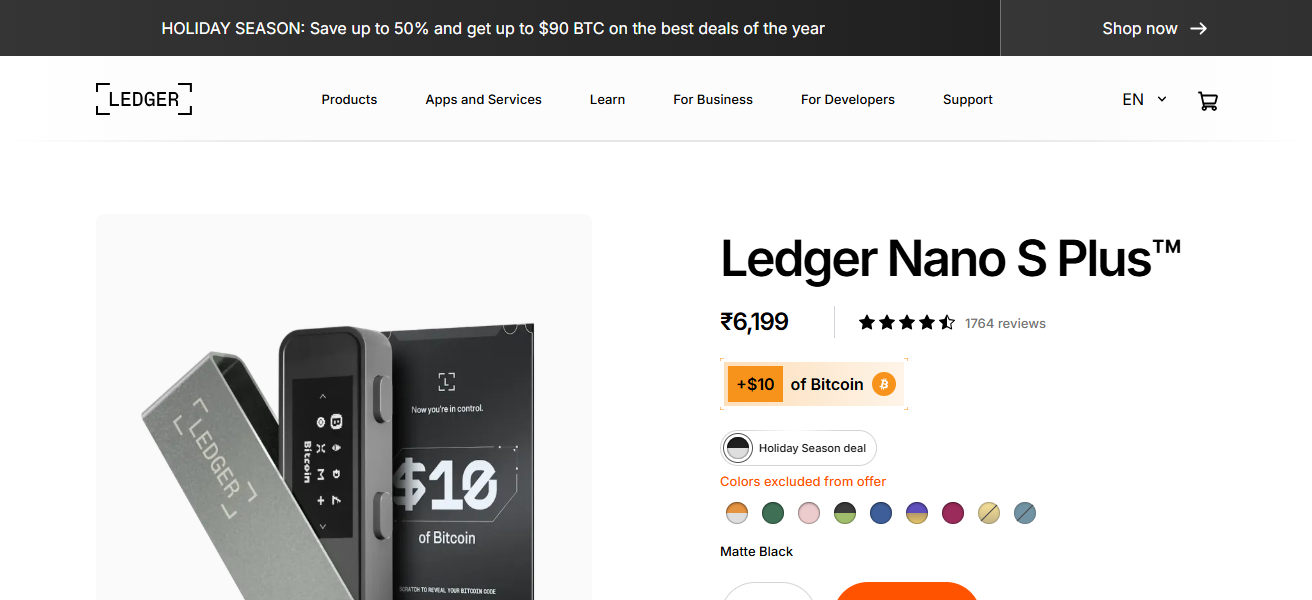Expand the chevron next to EN

tap(1160, 99)
